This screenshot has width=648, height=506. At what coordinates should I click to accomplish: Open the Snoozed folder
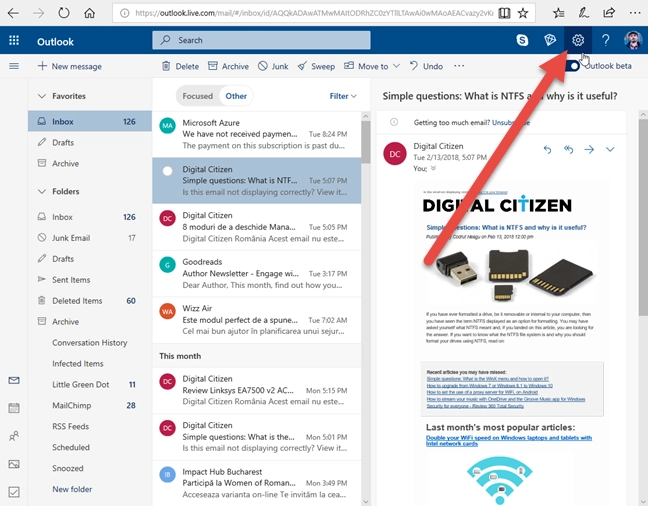pyautogui.click(x=90, y=468)
